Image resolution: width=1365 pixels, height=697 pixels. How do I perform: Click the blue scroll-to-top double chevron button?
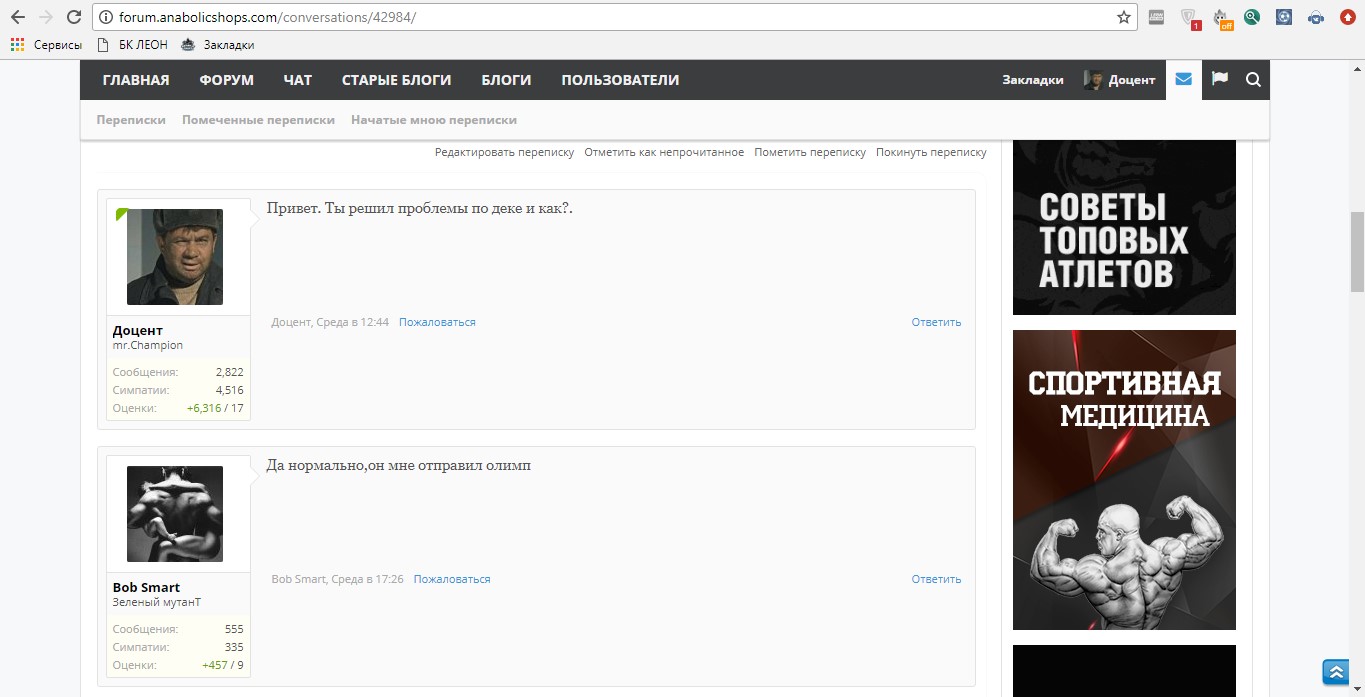click(1335, 671)
